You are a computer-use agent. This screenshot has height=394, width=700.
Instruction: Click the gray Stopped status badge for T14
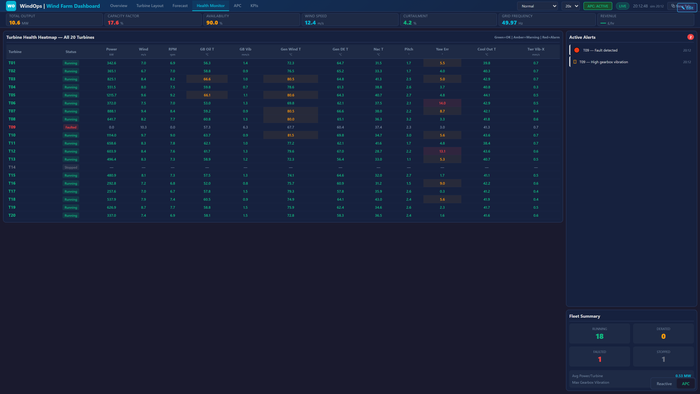coord(71,167)
